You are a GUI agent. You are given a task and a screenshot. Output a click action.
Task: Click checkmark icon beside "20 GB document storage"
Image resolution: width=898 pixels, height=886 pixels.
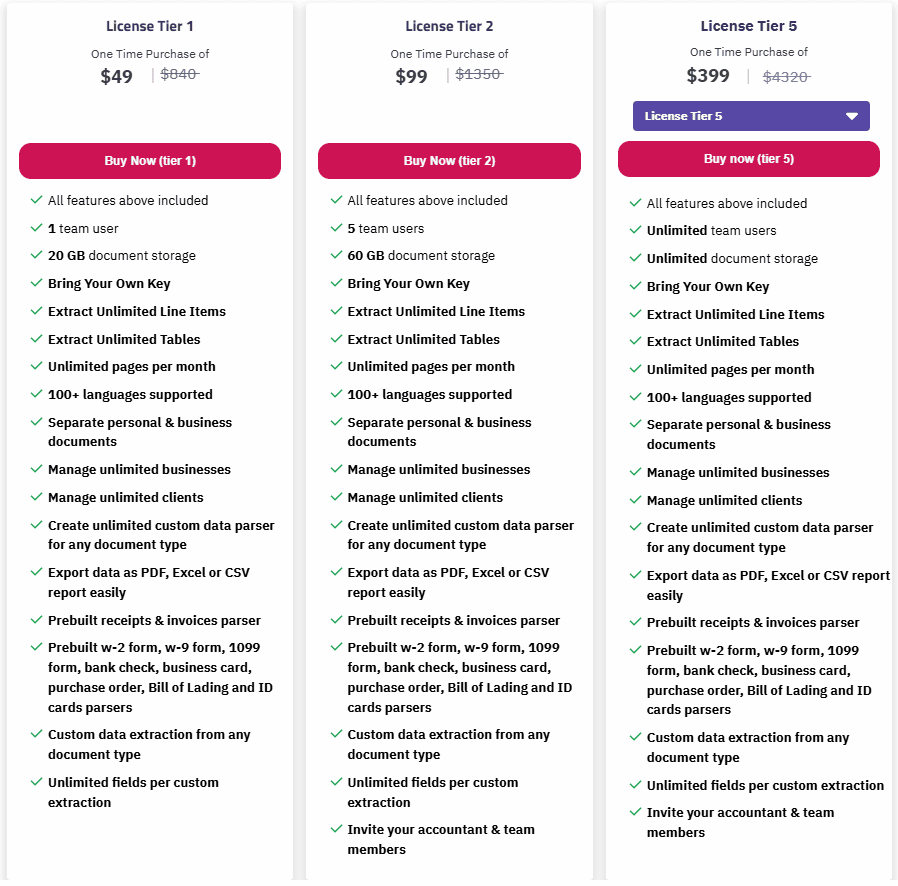pos(36,256)
